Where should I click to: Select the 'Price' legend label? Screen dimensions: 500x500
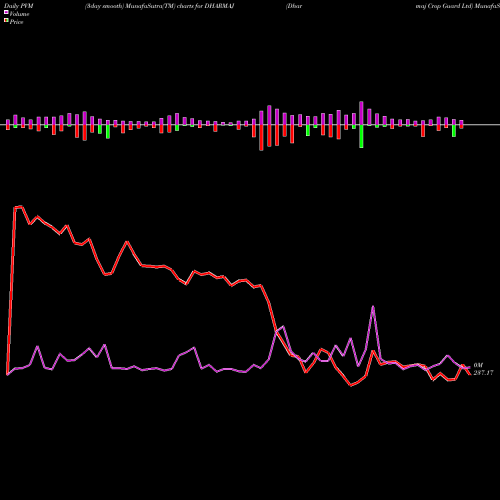(x=16, y=22)
